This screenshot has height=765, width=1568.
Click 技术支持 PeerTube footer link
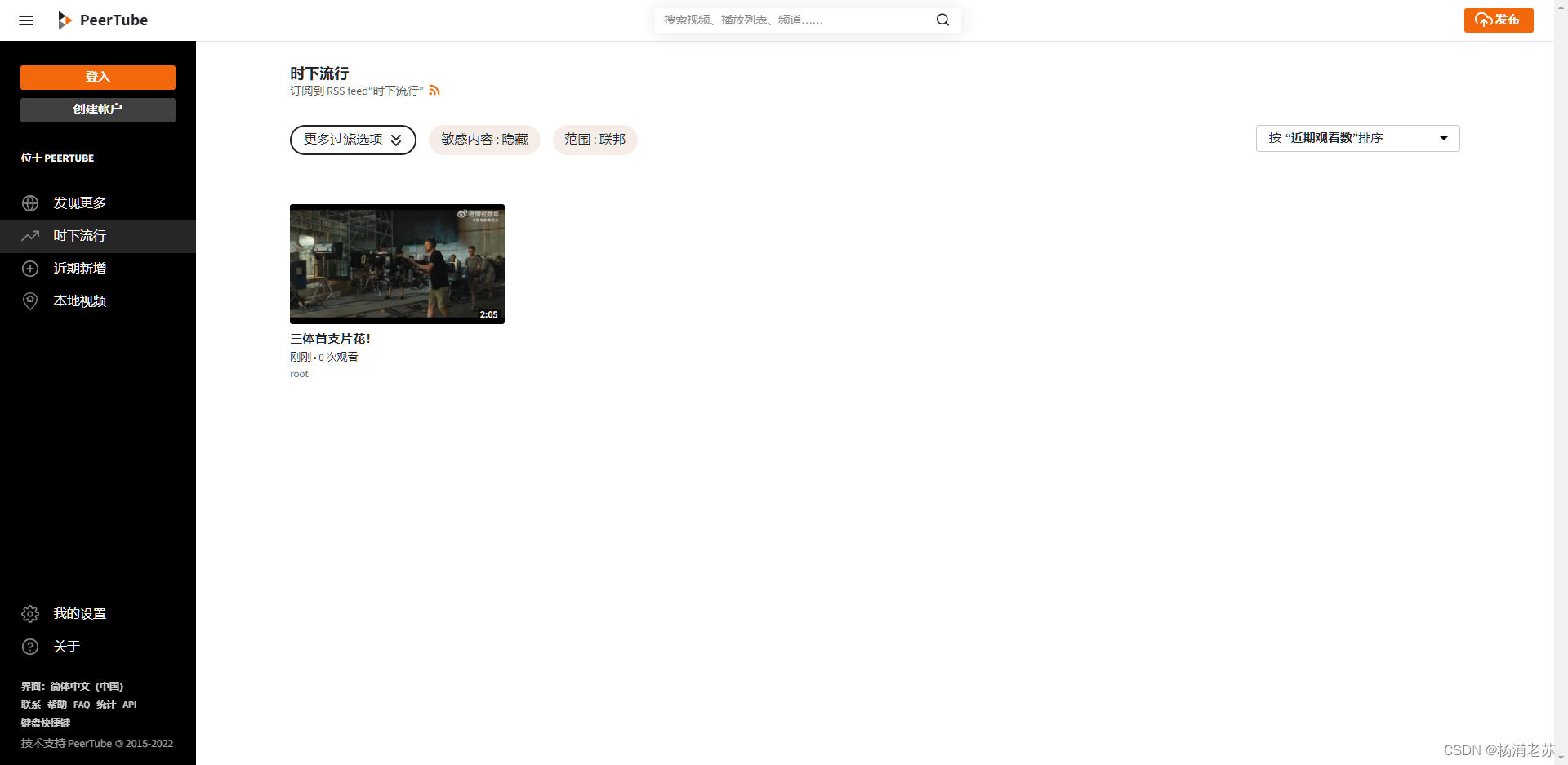97,744
